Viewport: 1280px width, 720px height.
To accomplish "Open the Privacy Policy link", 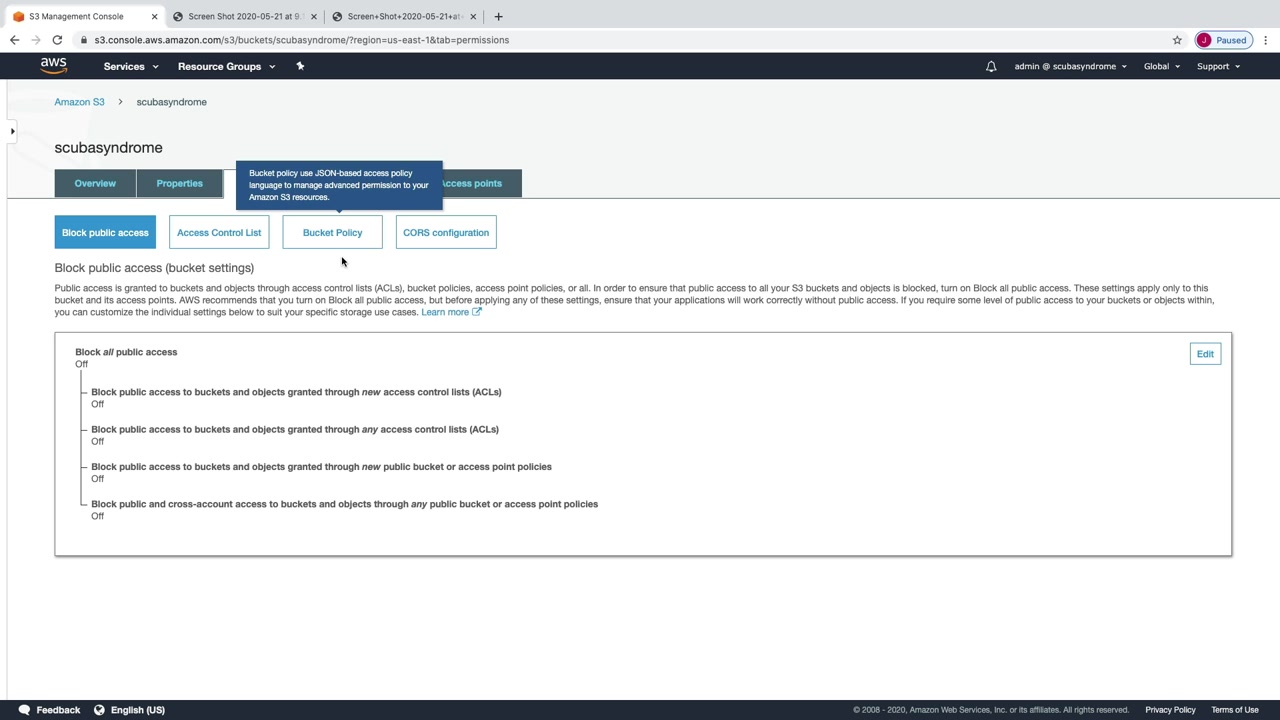I will tap(1170, 710).
